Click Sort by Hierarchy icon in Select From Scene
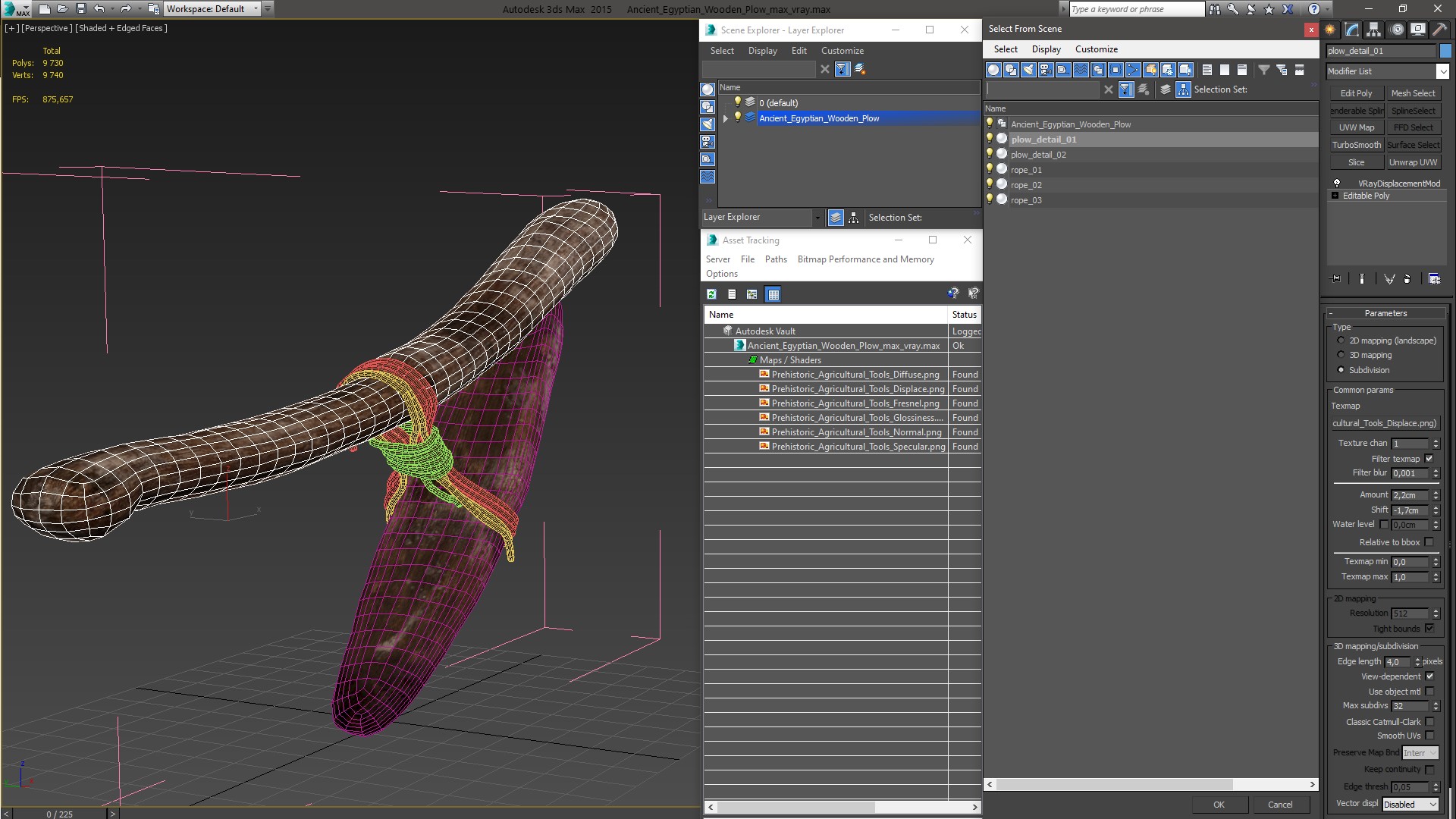 (1183, 89)
